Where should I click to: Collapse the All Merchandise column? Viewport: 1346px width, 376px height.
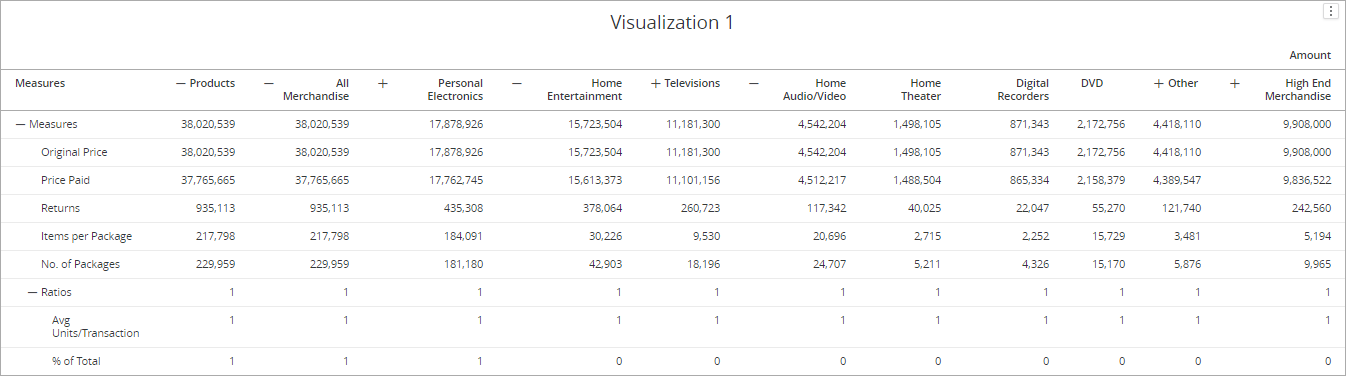(x=268, y=84)
